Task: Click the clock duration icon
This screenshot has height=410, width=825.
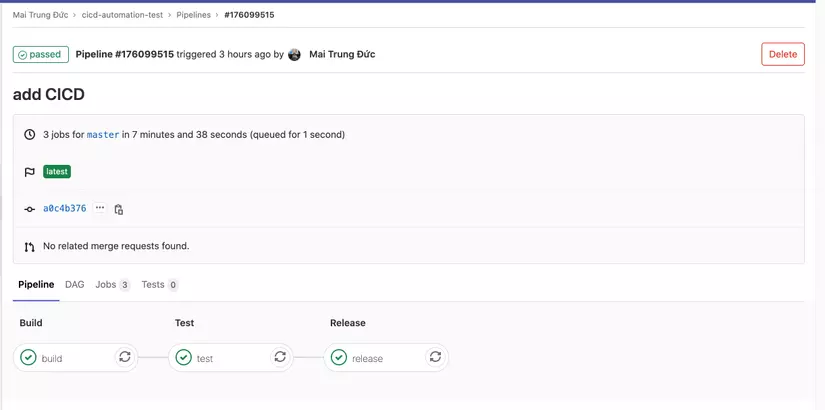Action: (30, 135)
